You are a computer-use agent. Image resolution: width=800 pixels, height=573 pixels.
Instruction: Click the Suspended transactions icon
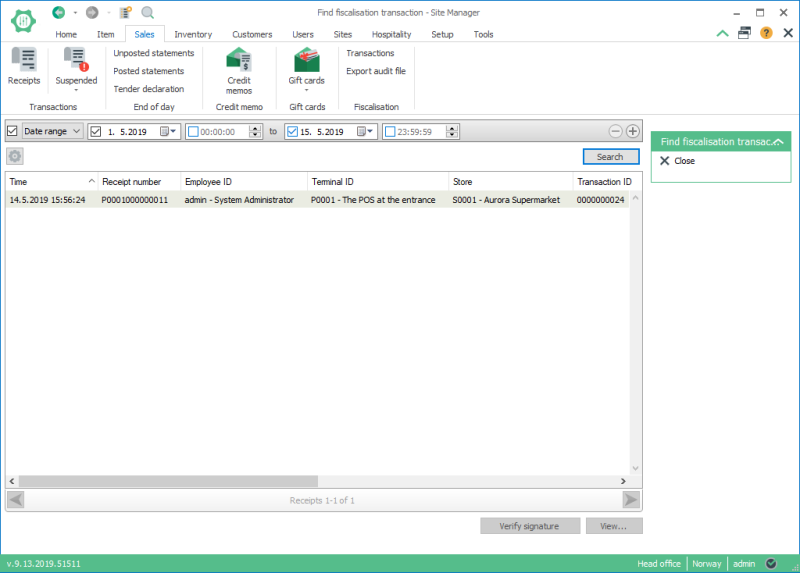76,62
